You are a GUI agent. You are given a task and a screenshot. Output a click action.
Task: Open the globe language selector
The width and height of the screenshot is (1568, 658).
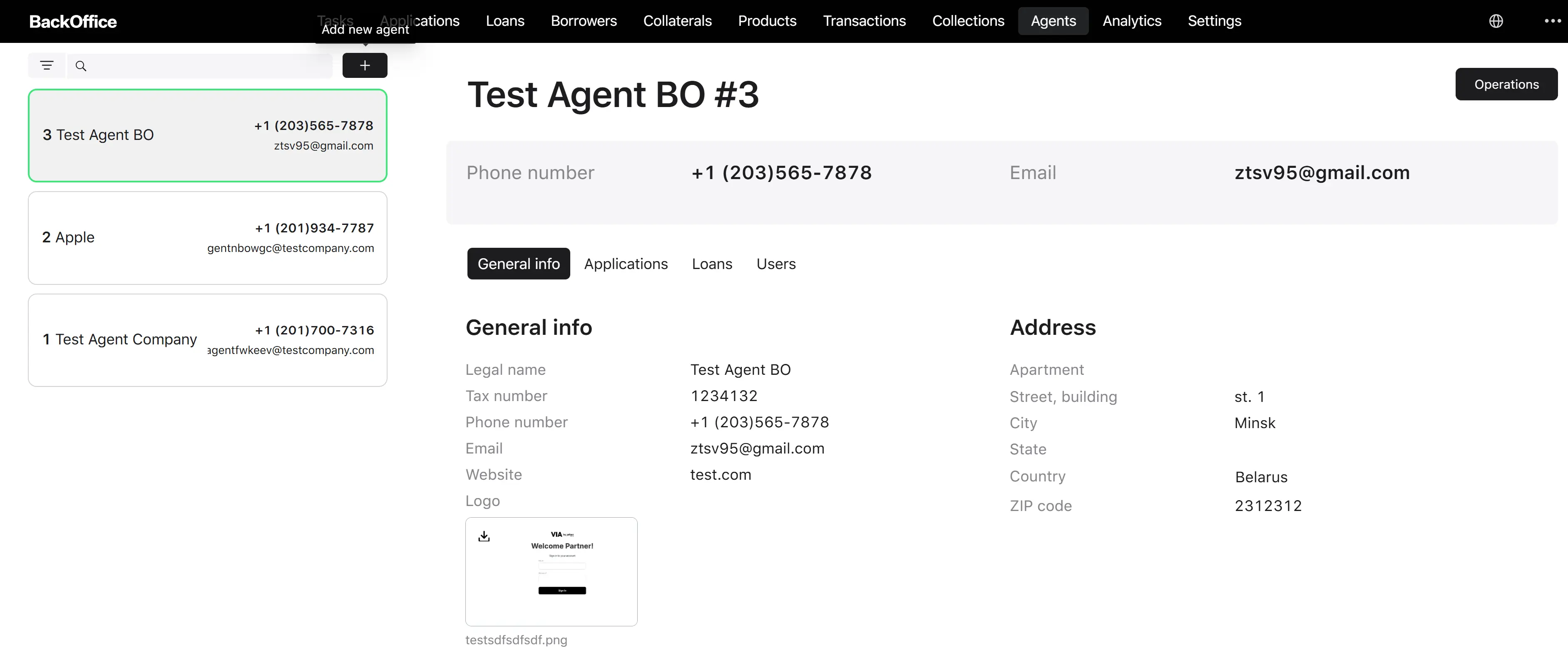1496,21
